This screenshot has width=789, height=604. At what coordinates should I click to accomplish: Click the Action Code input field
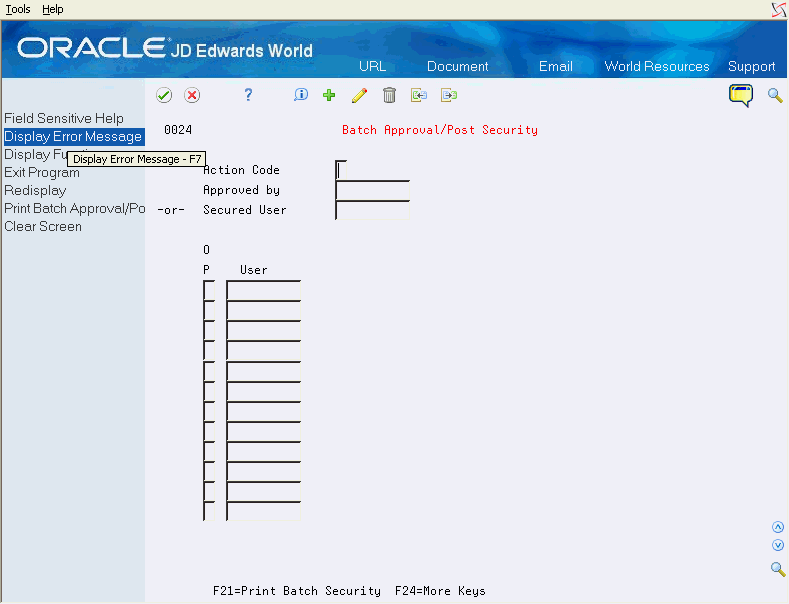click(x=341, y=170)
